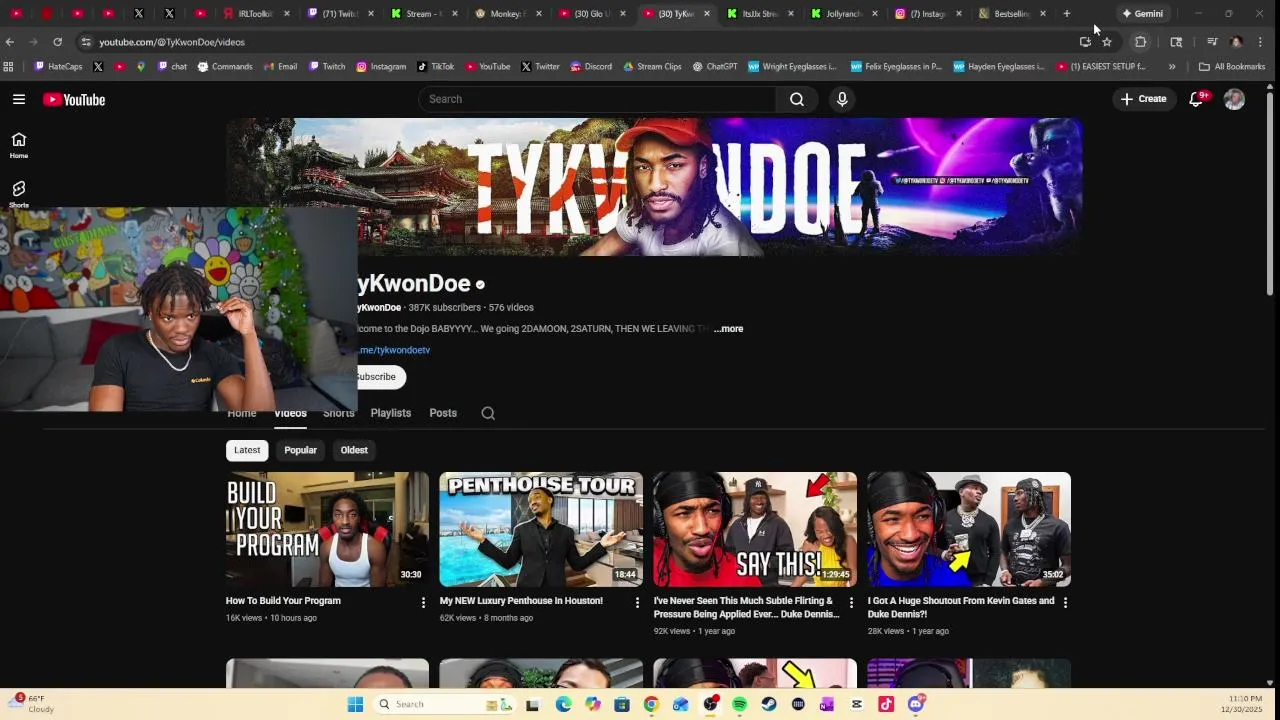This screenshot has height=720, width=1280.
Task: Select the Latest filter chip
Action: [x=247, y=450]
